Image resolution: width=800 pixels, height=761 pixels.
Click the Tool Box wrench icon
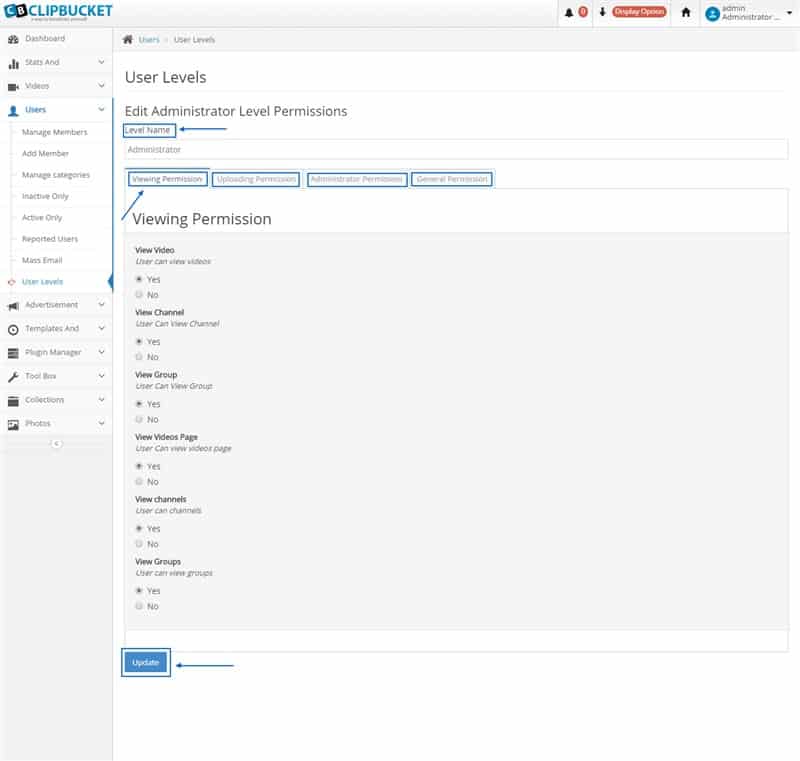pyautogui.click(x=13, y=377)
